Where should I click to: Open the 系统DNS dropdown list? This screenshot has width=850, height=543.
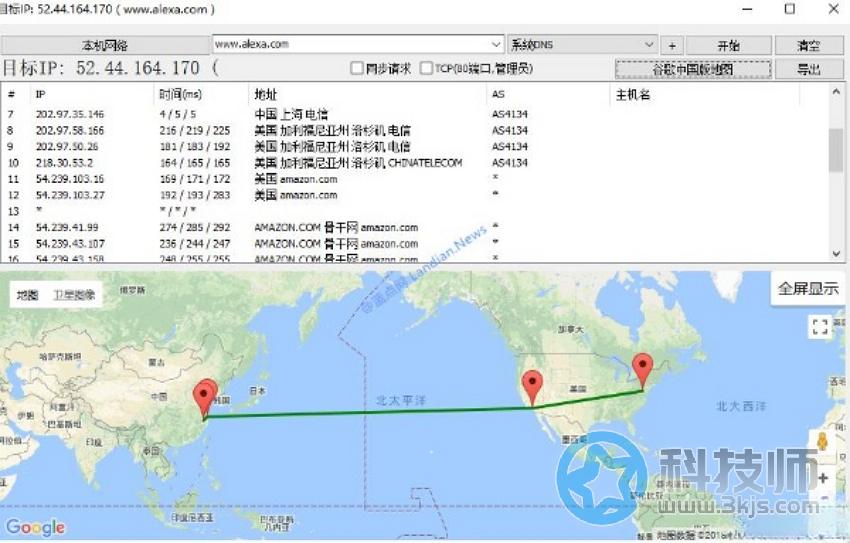(649, 45)
